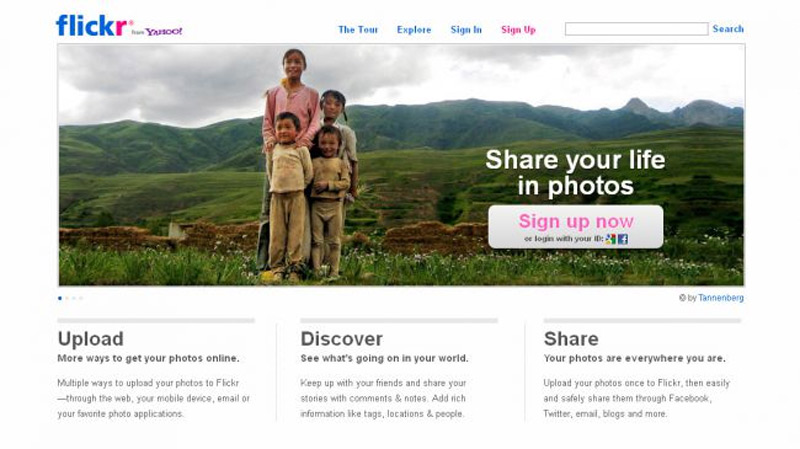800x449 pixels.
Task: Select the third slideshow dot
Action: pos(74,298)
